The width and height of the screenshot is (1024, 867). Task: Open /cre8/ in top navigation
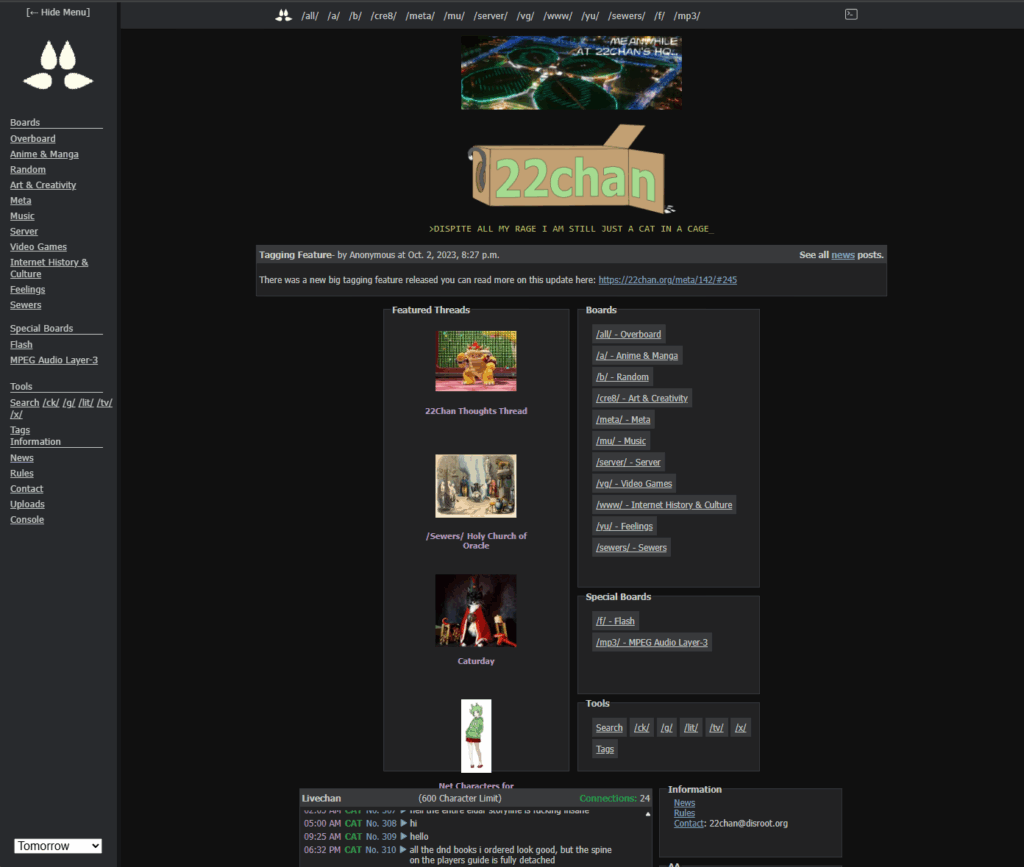click(x=383, y=16)
